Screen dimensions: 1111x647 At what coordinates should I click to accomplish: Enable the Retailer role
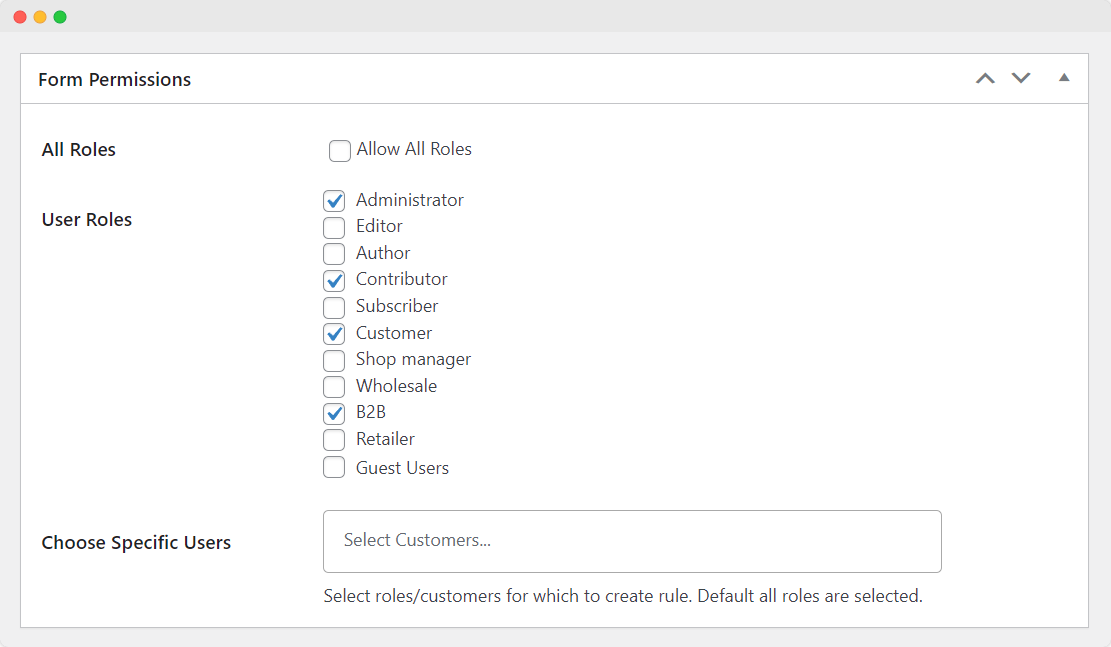point(334,440)
